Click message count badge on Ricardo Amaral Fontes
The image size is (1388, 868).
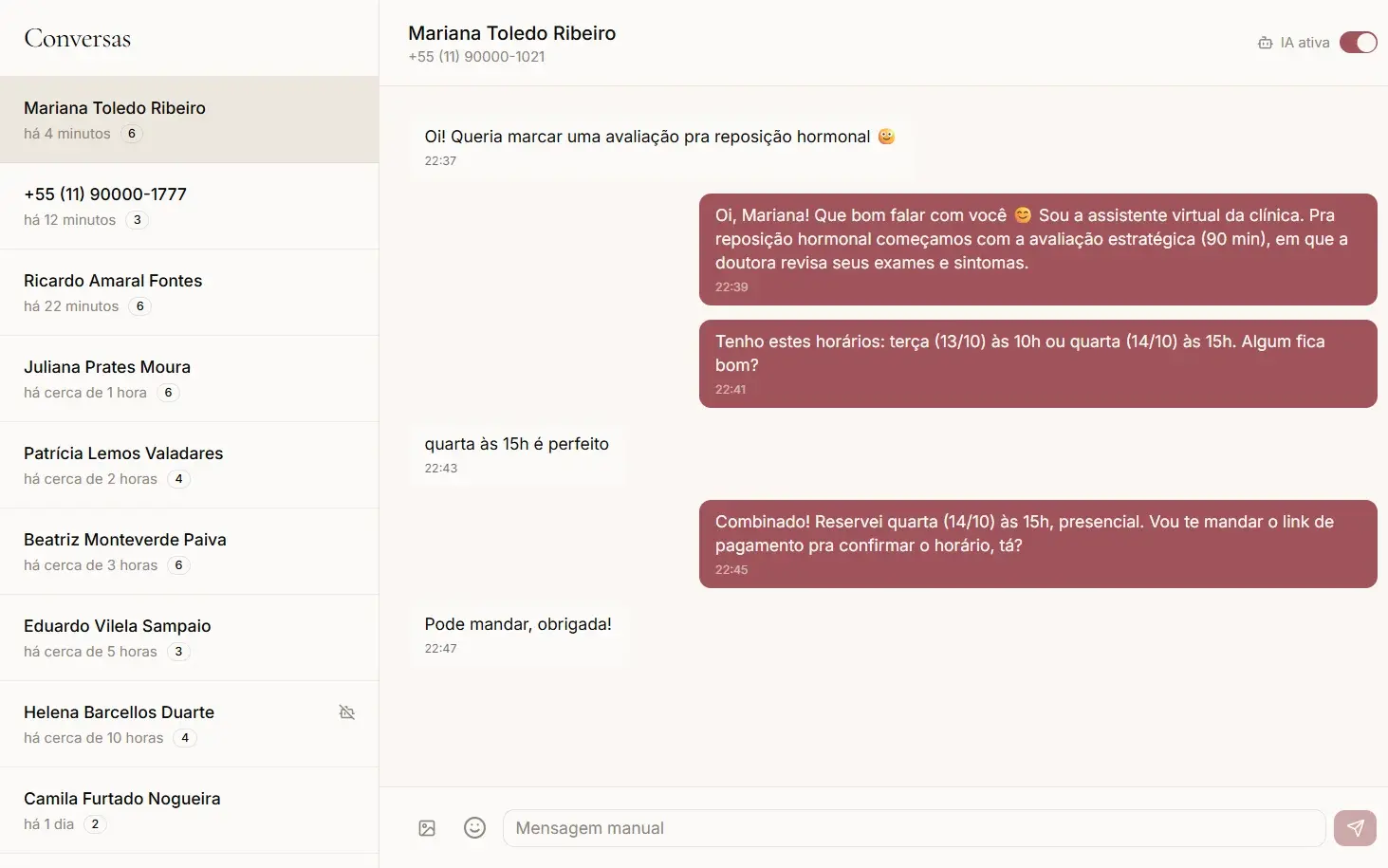139,306
